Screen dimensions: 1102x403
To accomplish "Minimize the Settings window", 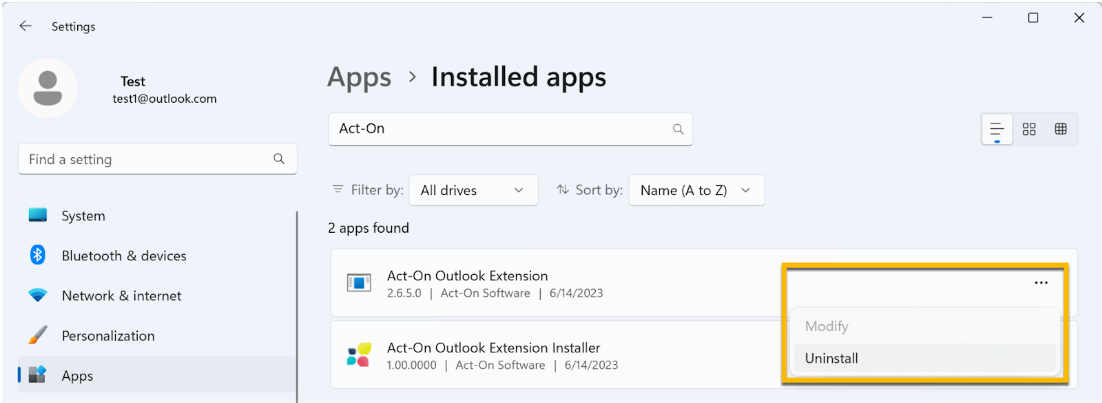I will click(986, 18).
